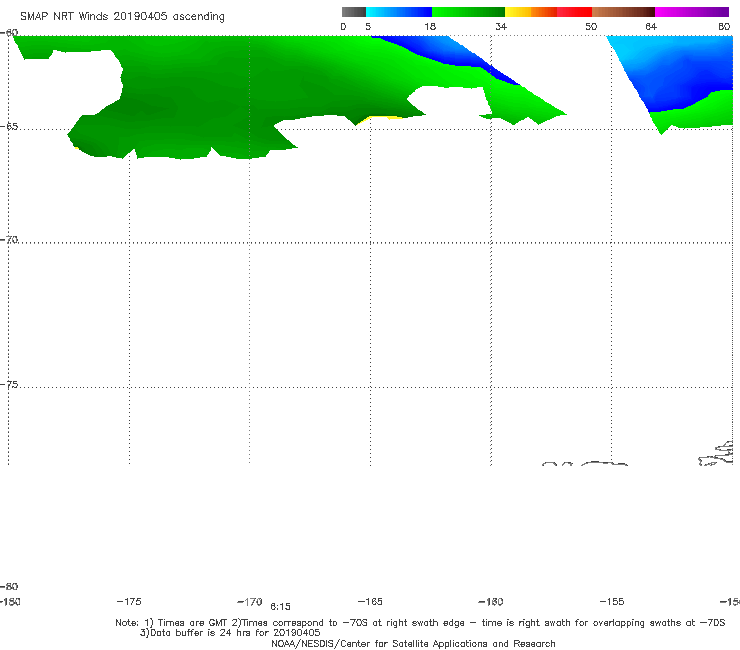Click the latitude axis label '-75'
Image resolution: width=740 pixels, height=650 pixels.
[9, 385]
